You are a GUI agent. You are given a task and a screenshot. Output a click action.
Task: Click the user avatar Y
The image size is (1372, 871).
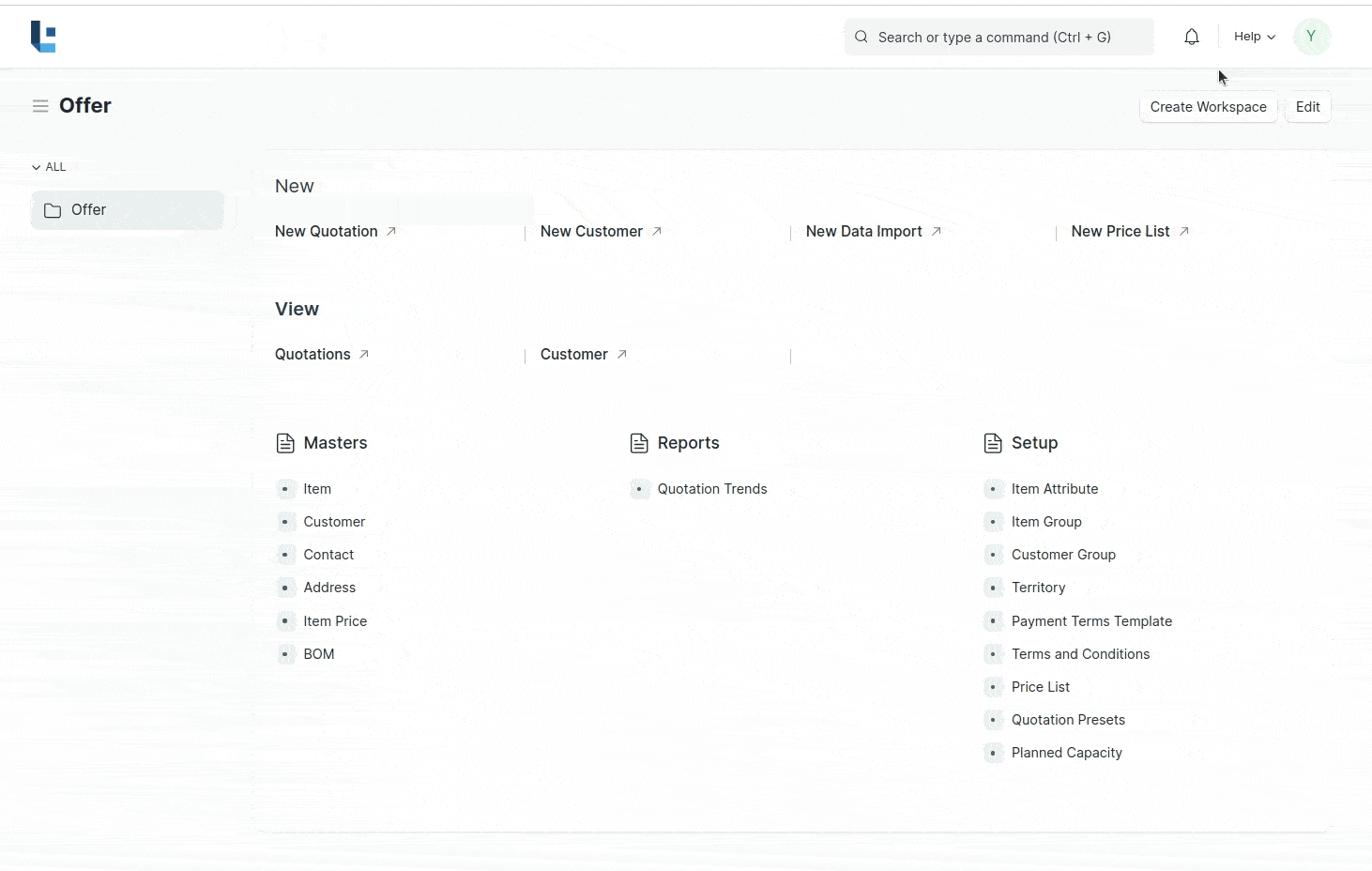[x=1311, y=37]
